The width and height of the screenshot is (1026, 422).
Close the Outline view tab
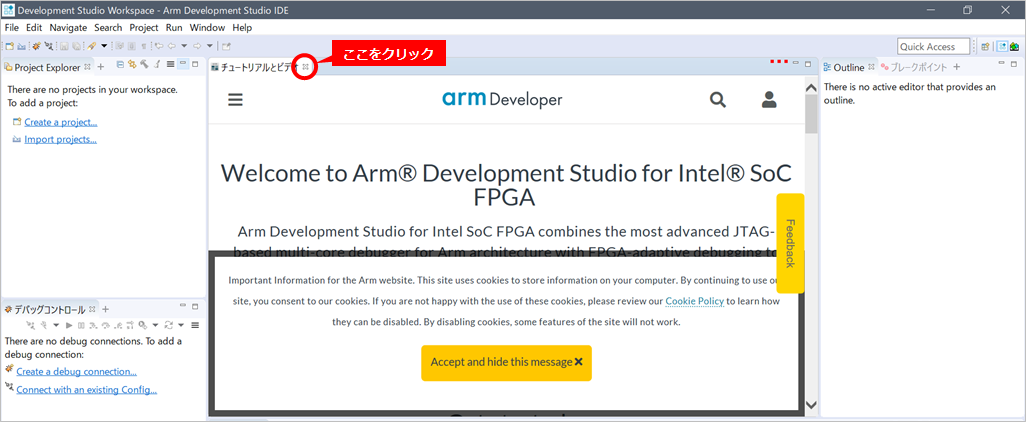pos(871,67)
